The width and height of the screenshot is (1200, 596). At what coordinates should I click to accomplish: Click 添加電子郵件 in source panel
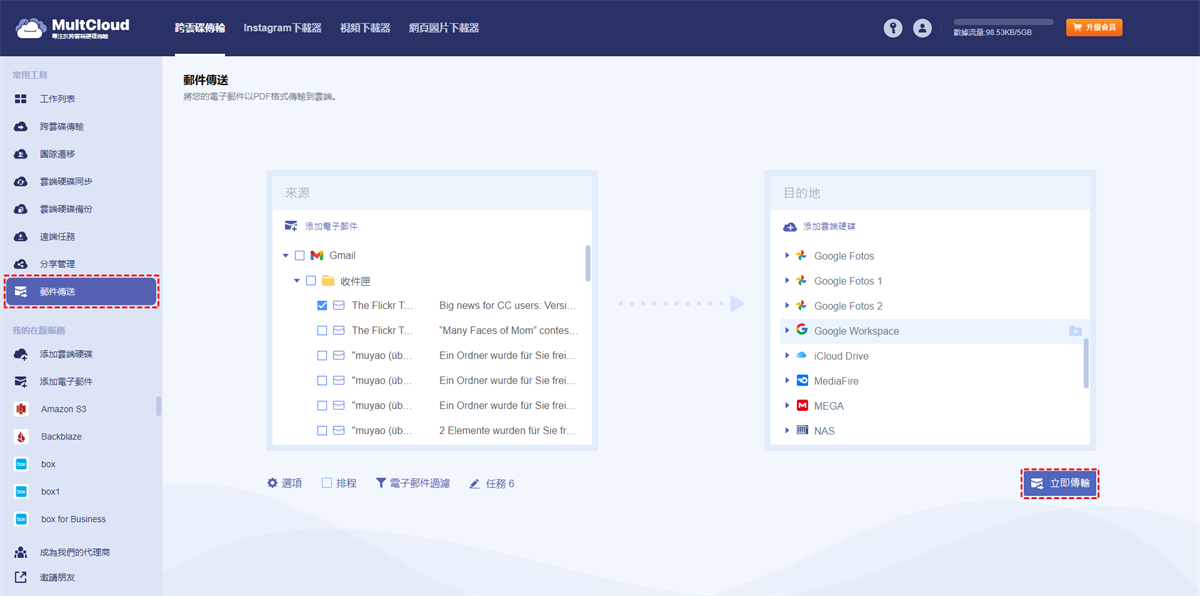click(321, 227)
